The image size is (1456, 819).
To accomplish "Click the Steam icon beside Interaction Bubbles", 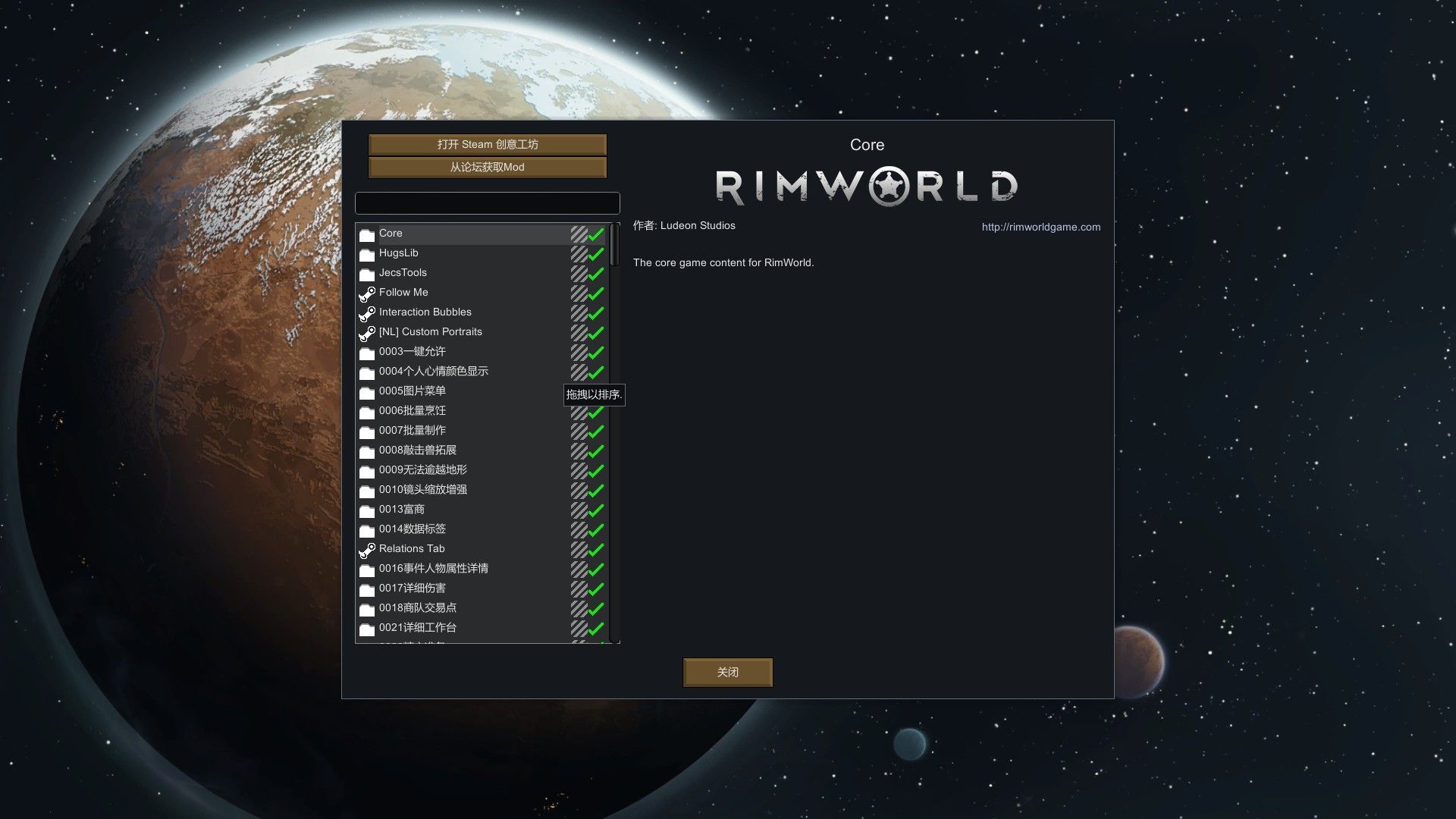I will [367, 313].
